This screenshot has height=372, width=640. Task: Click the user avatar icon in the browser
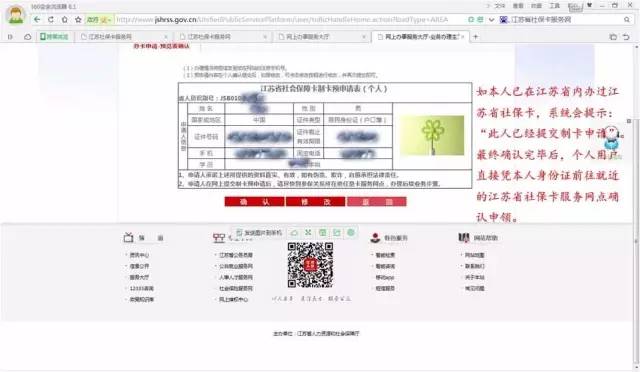tap(16, 15)
